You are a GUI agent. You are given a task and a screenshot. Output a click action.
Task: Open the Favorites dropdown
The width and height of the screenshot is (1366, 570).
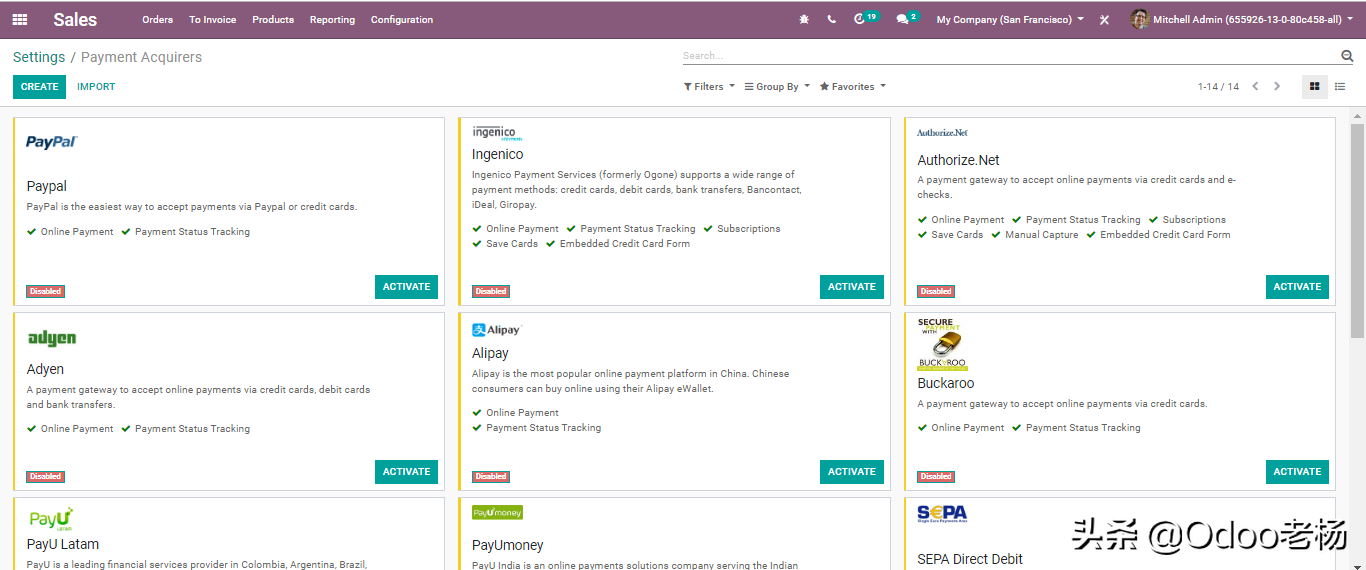[852, 87]
